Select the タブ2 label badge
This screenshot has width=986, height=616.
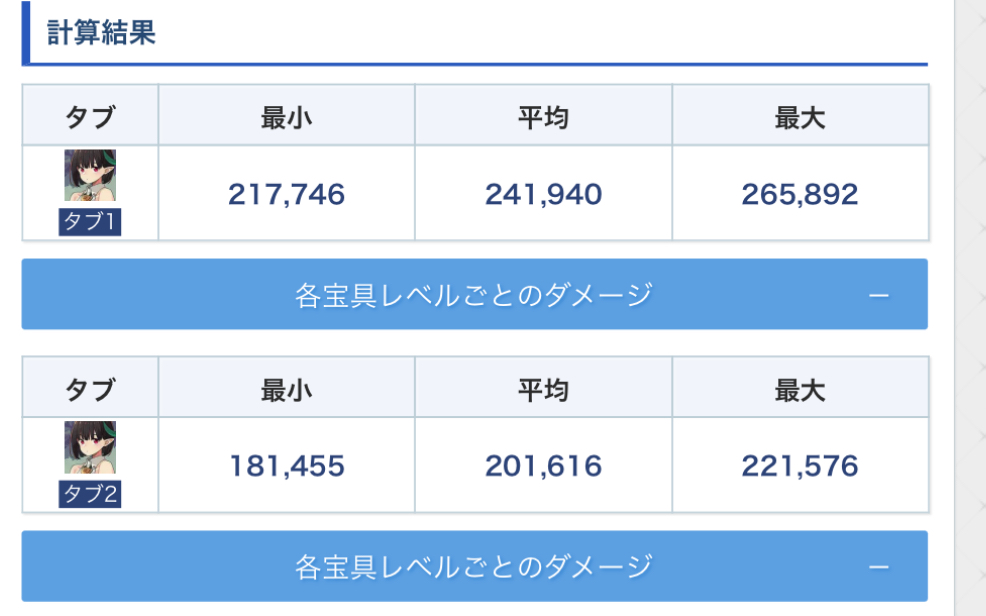coord(90,494)
